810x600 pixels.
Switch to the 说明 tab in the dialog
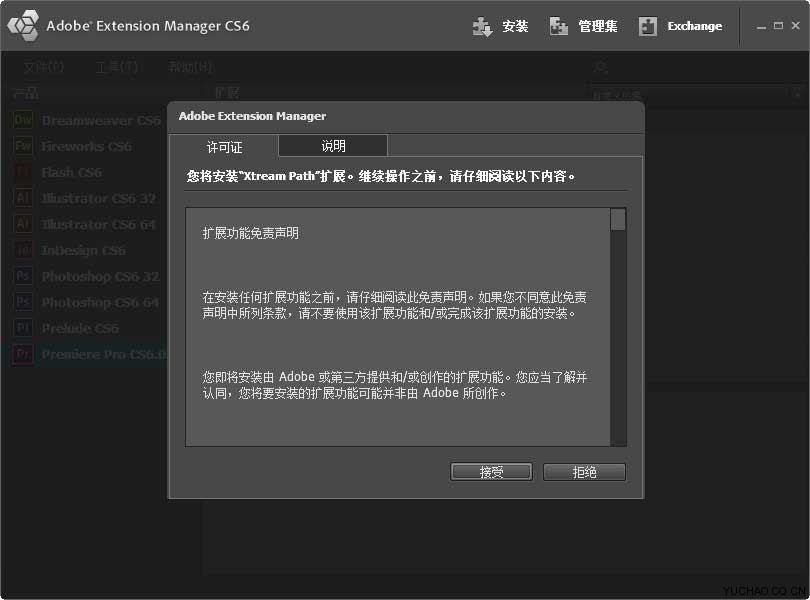(332, 145)
